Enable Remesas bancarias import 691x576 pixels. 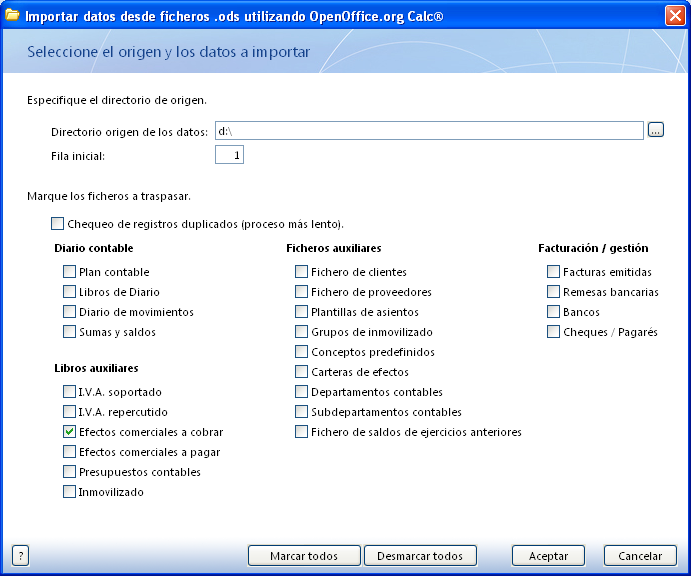(x=554, y=292)
